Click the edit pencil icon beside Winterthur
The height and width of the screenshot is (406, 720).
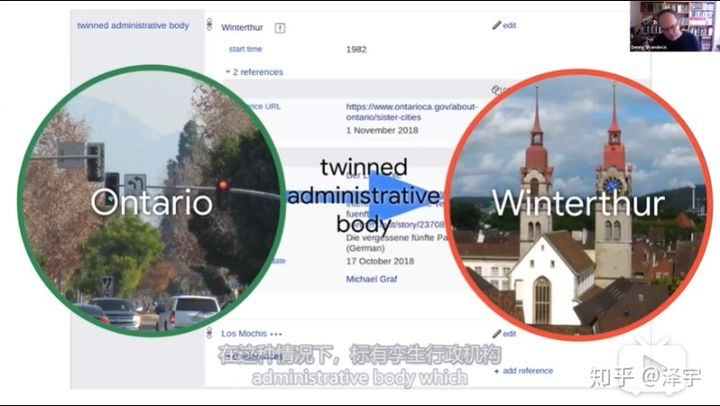[x=497, y=25]
